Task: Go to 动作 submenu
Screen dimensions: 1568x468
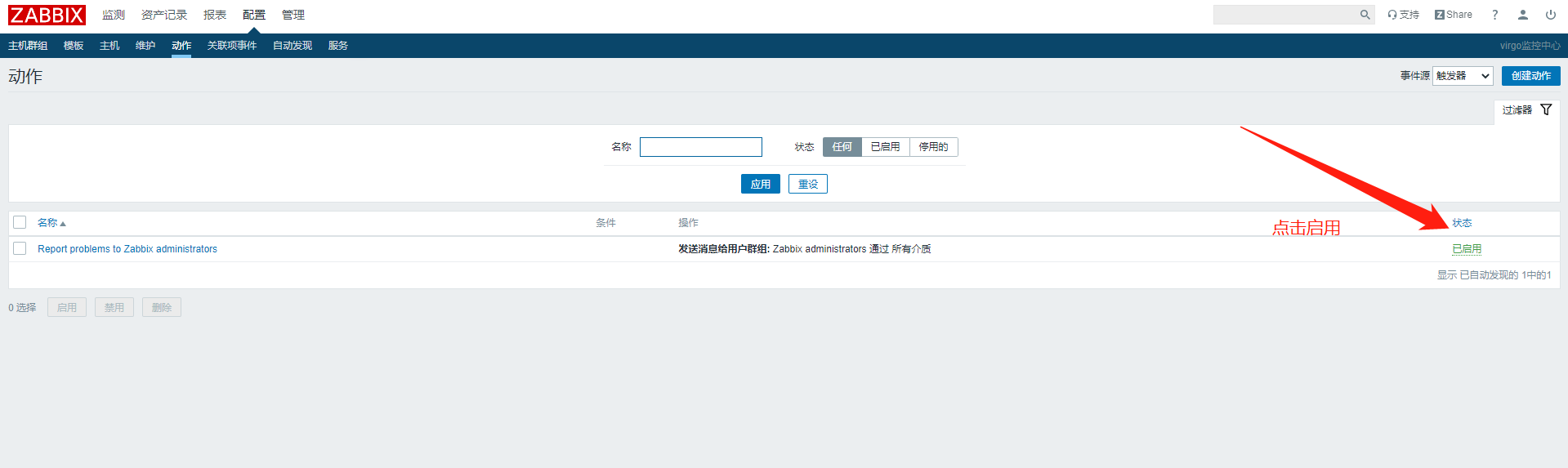Action: tap(181, 46)
